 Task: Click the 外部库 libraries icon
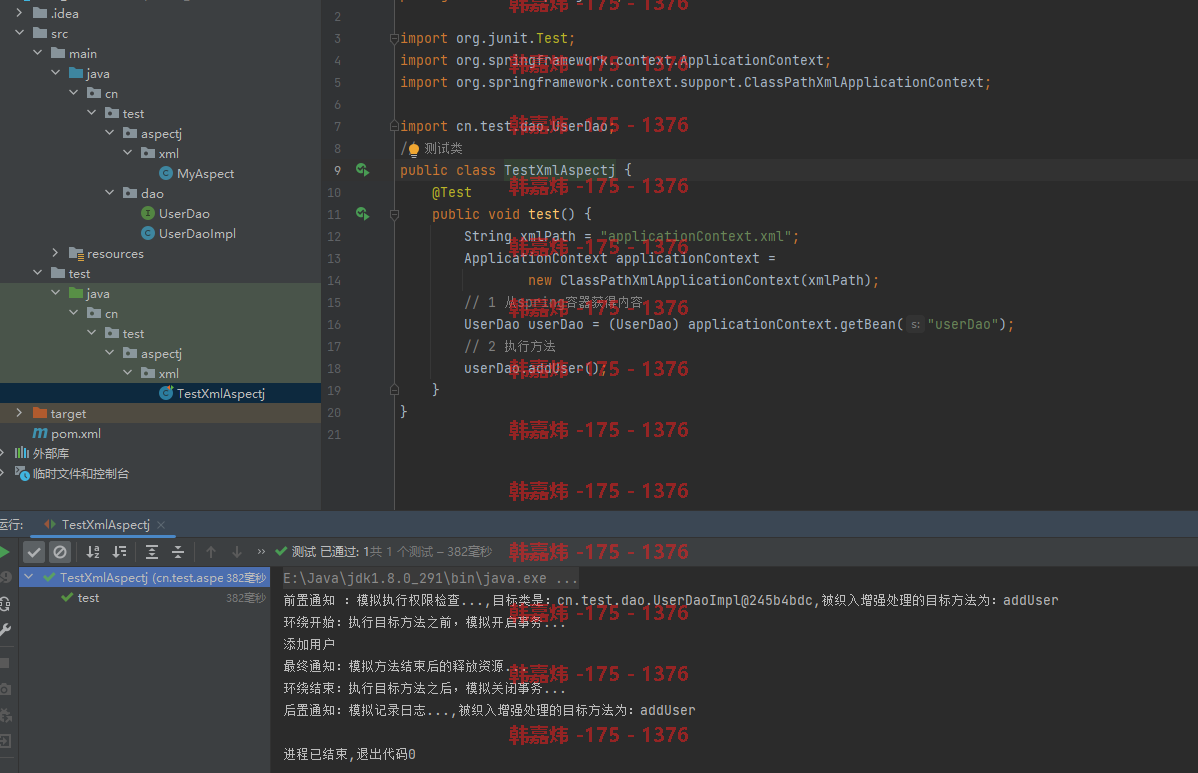22,453
